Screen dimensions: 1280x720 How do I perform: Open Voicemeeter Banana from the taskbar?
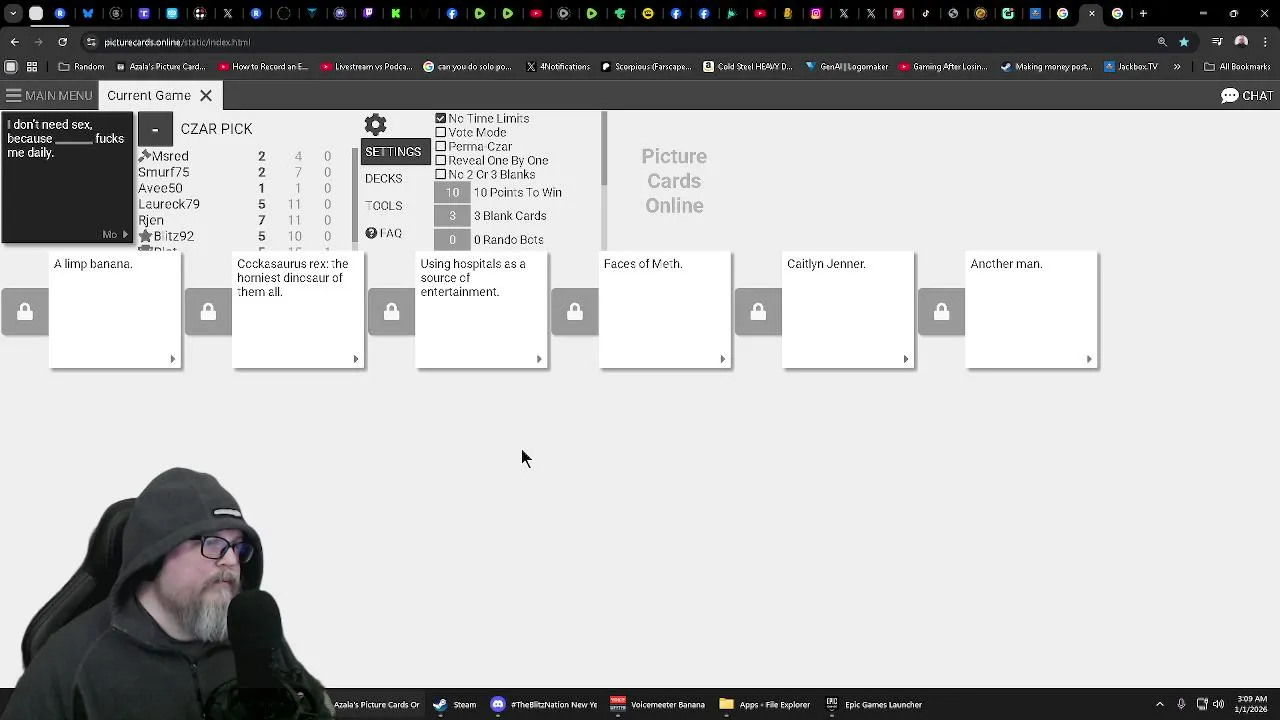pyautogui.click(x=657, y=704)
